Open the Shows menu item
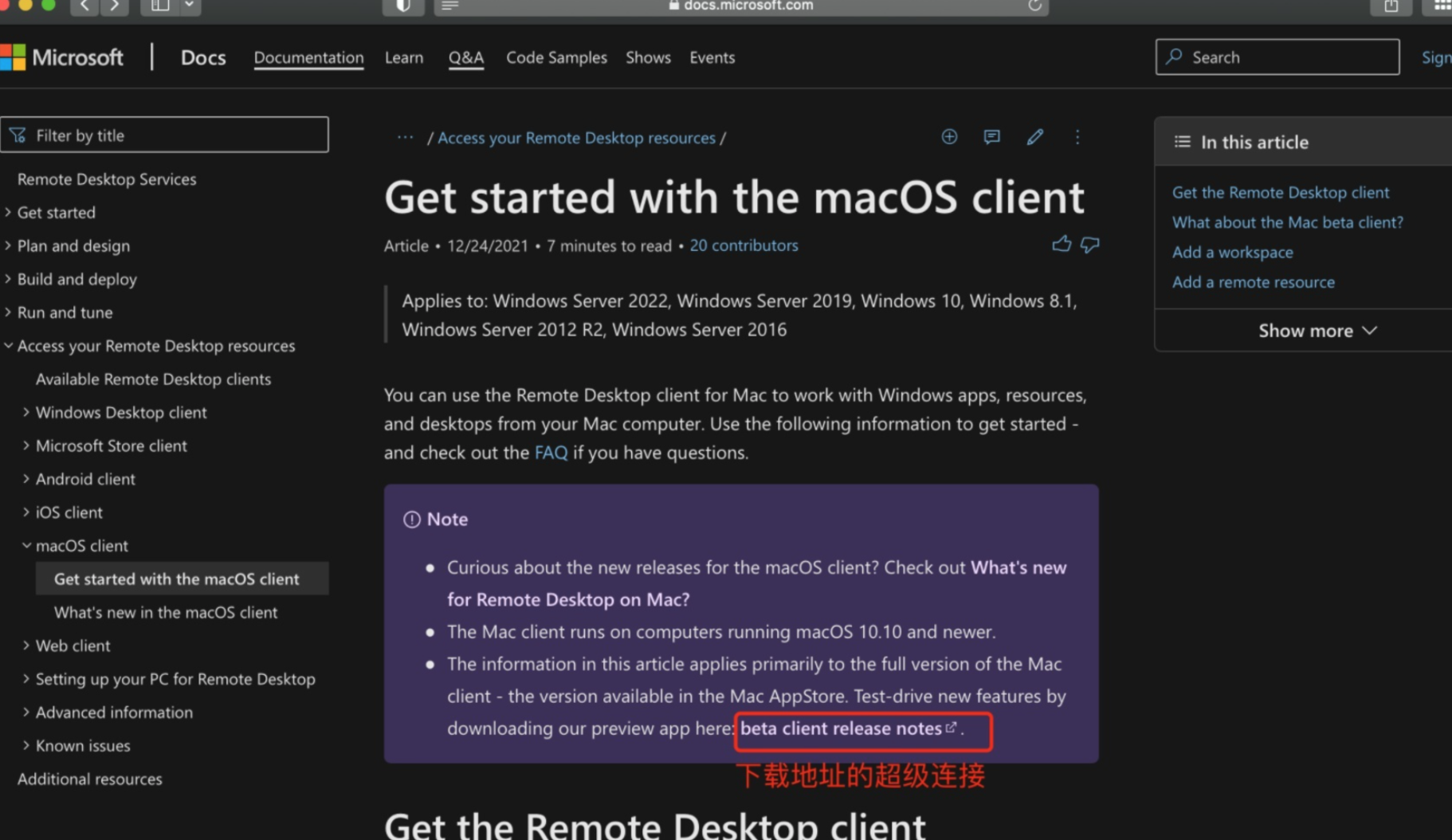Image resolution: width=1452 pixels, height=840 pixels. point(648,57)
